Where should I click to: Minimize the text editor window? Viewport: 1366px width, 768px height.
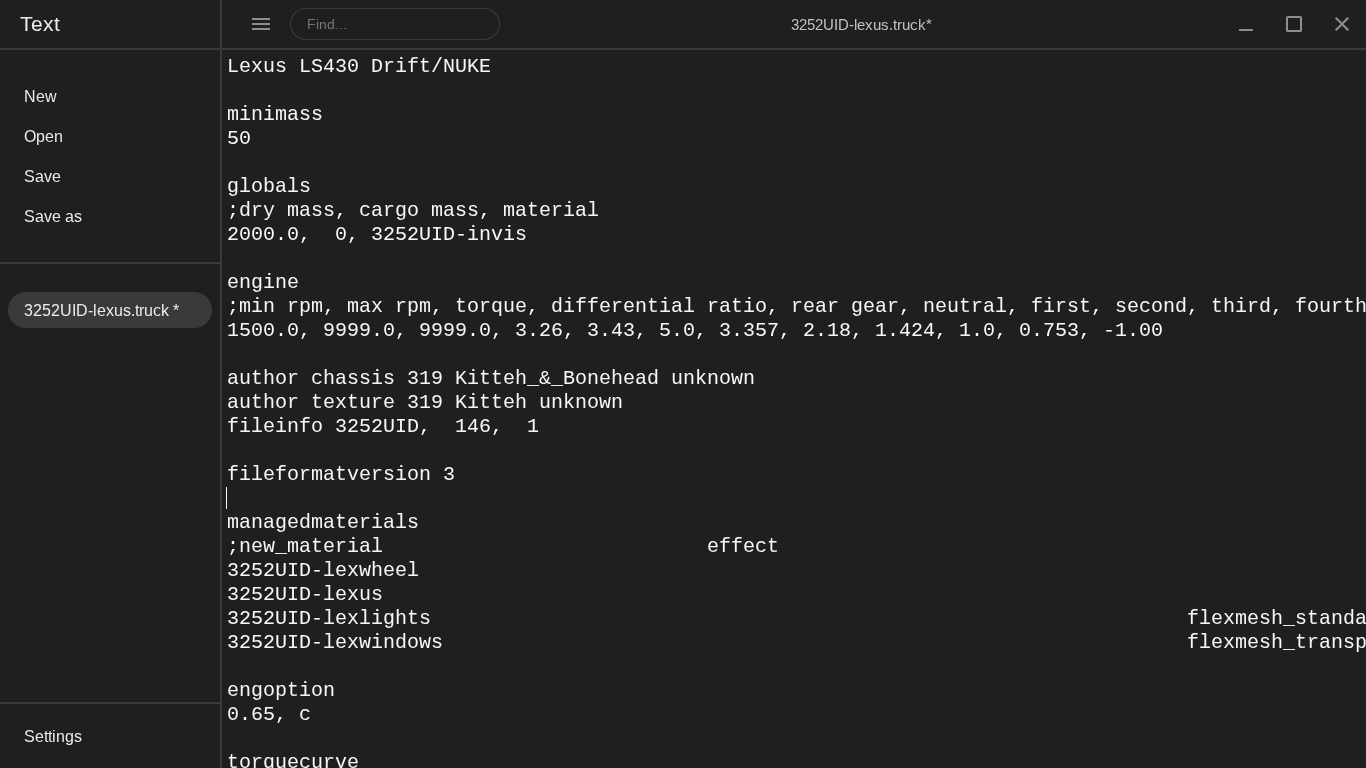click(1246, 24)
